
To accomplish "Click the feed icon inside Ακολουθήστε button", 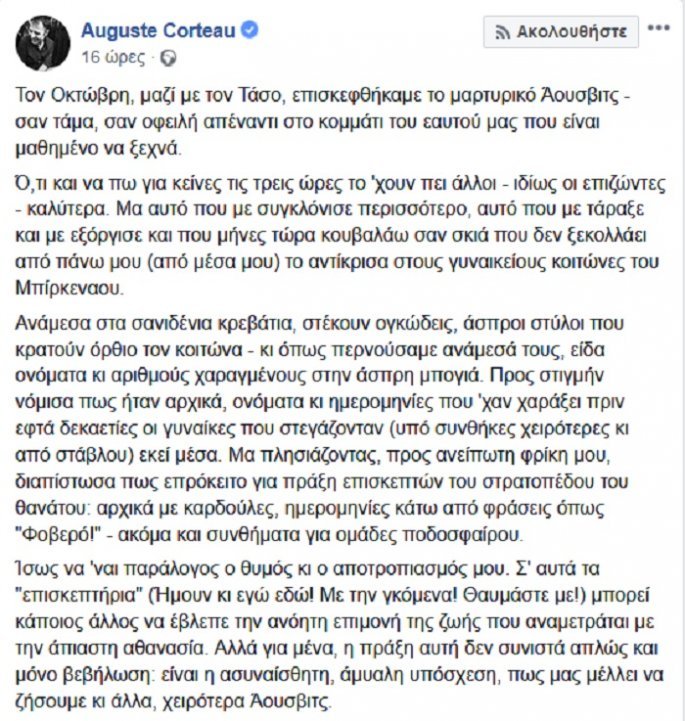I will 500,31.
